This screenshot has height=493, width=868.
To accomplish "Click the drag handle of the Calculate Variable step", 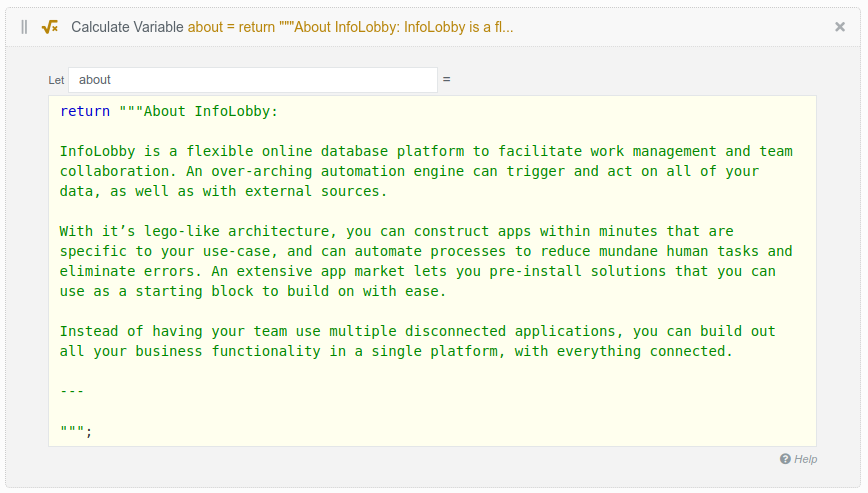I will pyautogui.click(x=24, y=27).
